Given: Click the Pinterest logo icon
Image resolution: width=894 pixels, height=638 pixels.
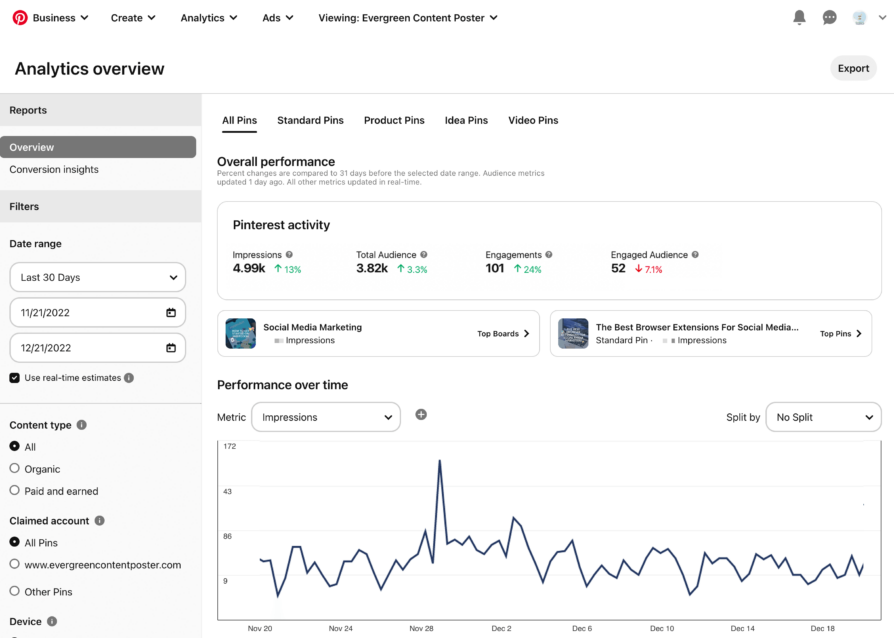Looking at the screenshot, I should [x=19, y=17].
